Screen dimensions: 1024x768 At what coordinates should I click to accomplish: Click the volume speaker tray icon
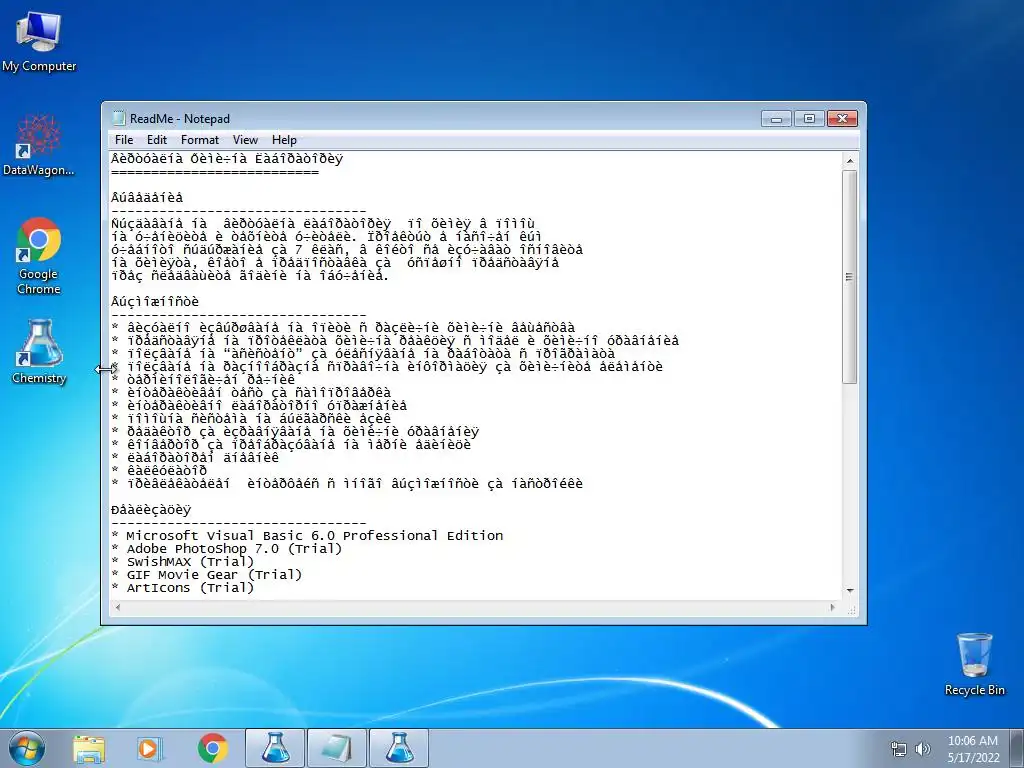click(923, 749)
